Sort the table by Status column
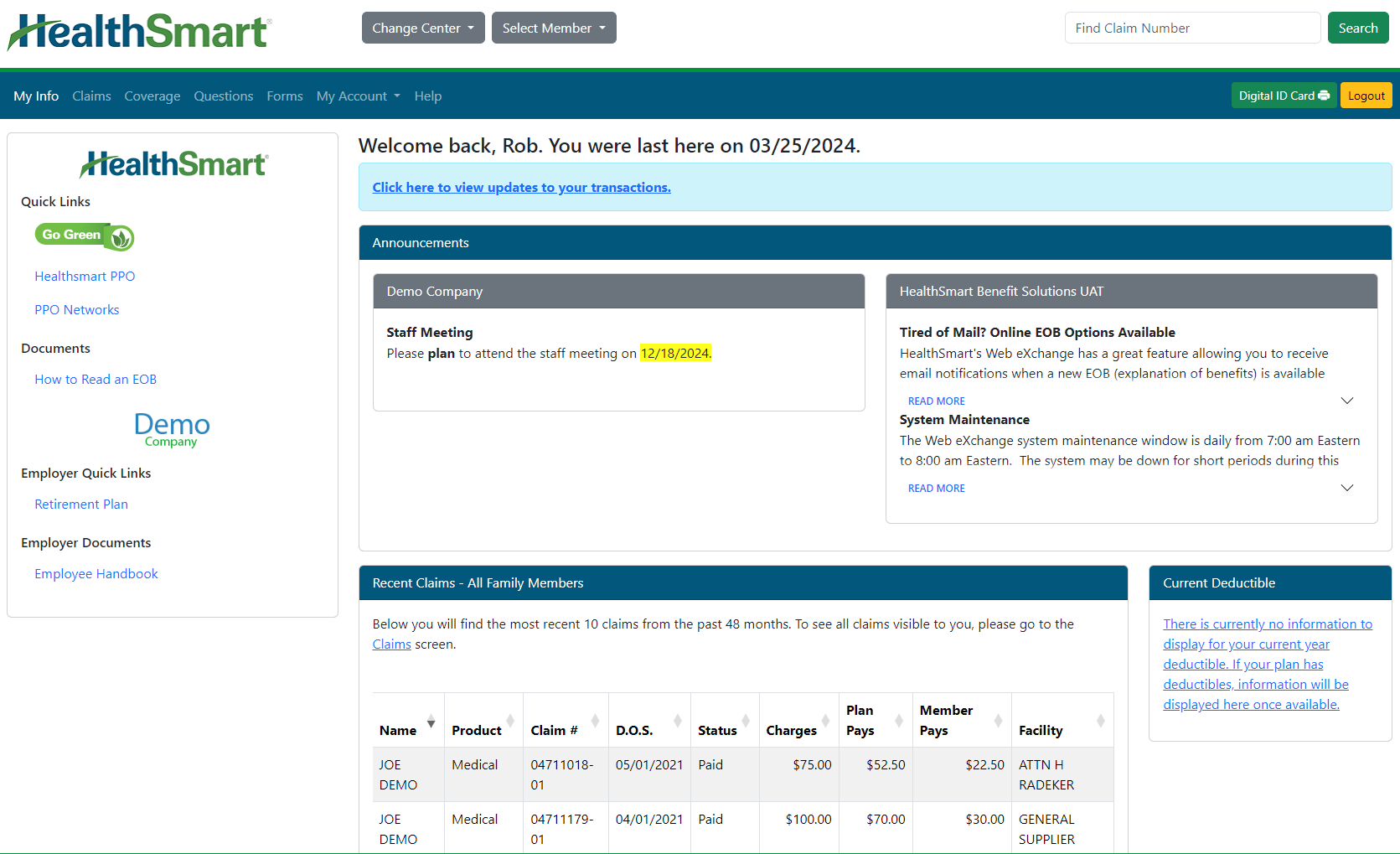Image resolution: width=1400 pixels, height=854 pixels. (x=725, y=720)
